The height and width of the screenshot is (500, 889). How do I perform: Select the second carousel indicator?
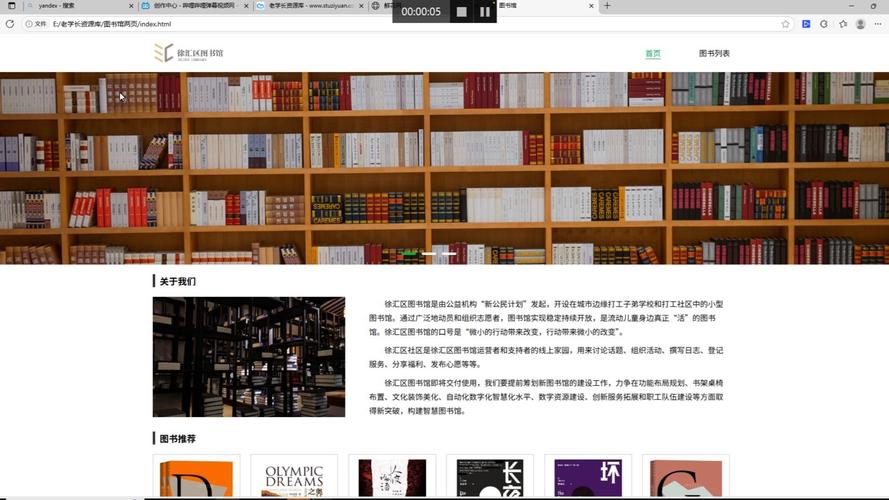tap(429, 253)
